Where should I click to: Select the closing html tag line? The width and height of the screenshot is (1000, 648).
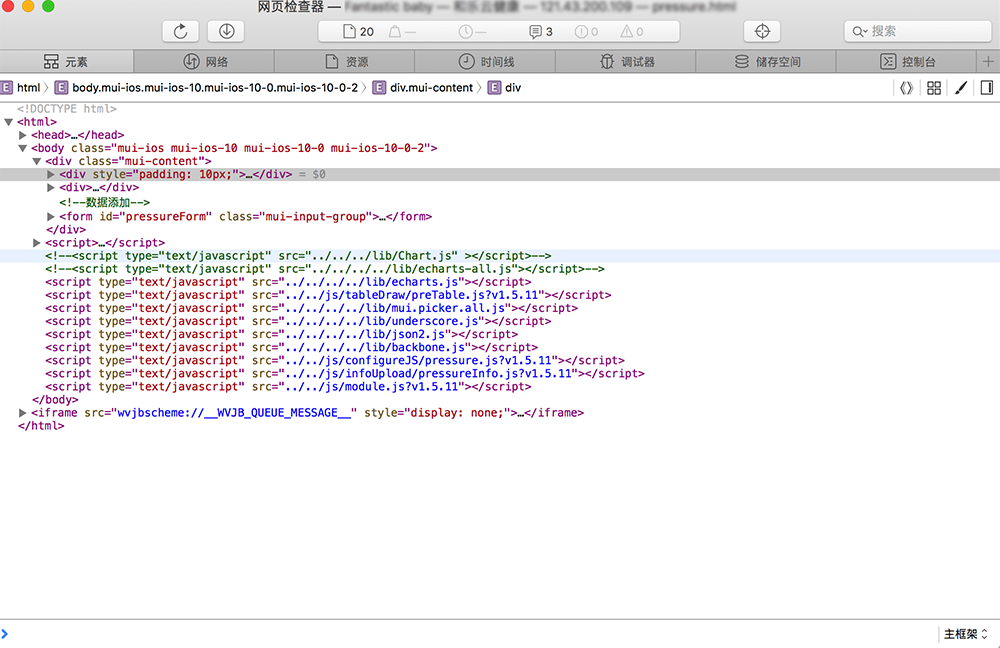(41, 426)
